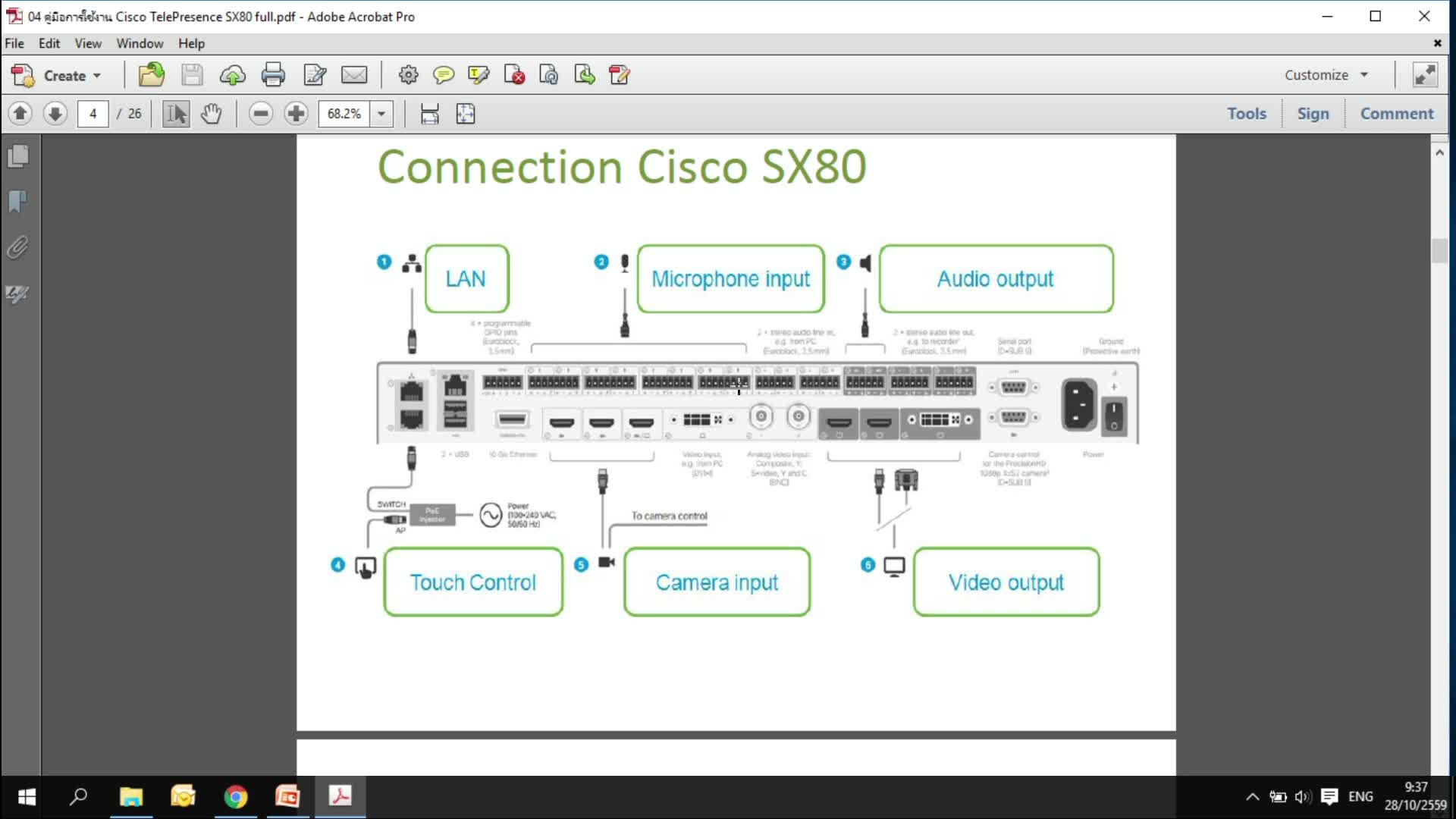Viewport: 1456px width, 819px height.
Task: Go to previous page arrow
Action: [20, 114]
